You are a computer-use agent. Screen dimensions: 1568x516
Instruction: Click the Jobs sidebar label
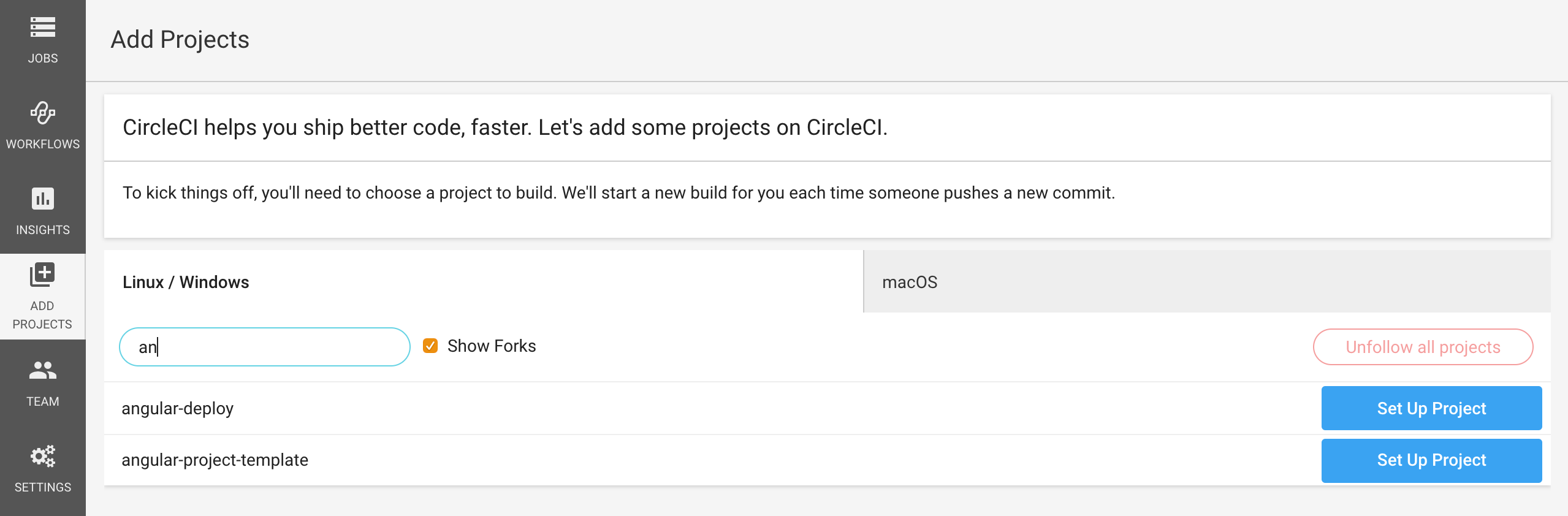tap(42, 58)
